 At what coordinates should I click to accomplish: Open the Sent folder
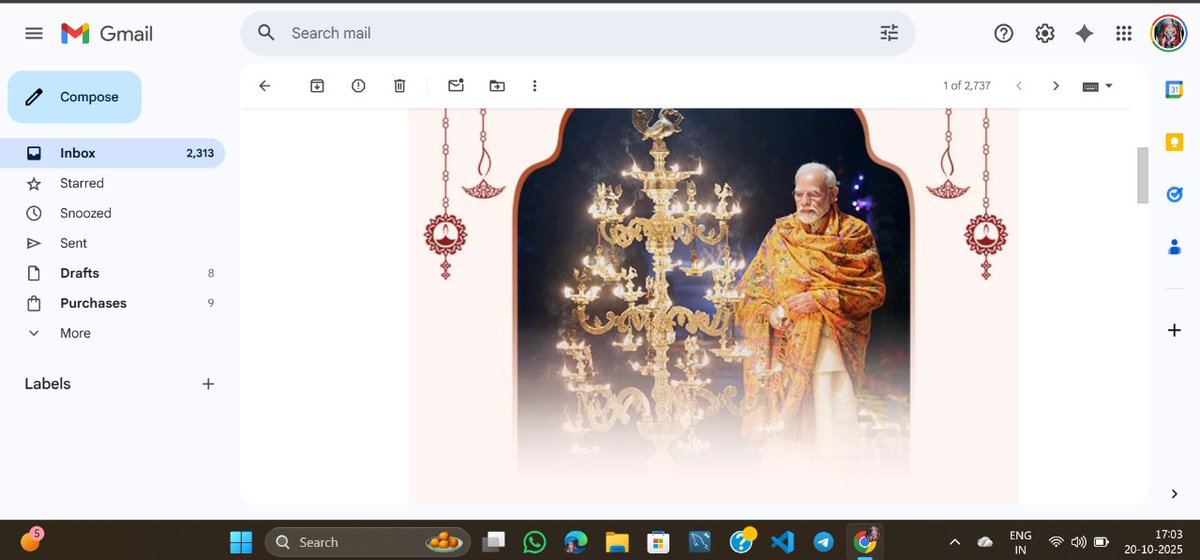pos(112,243)
